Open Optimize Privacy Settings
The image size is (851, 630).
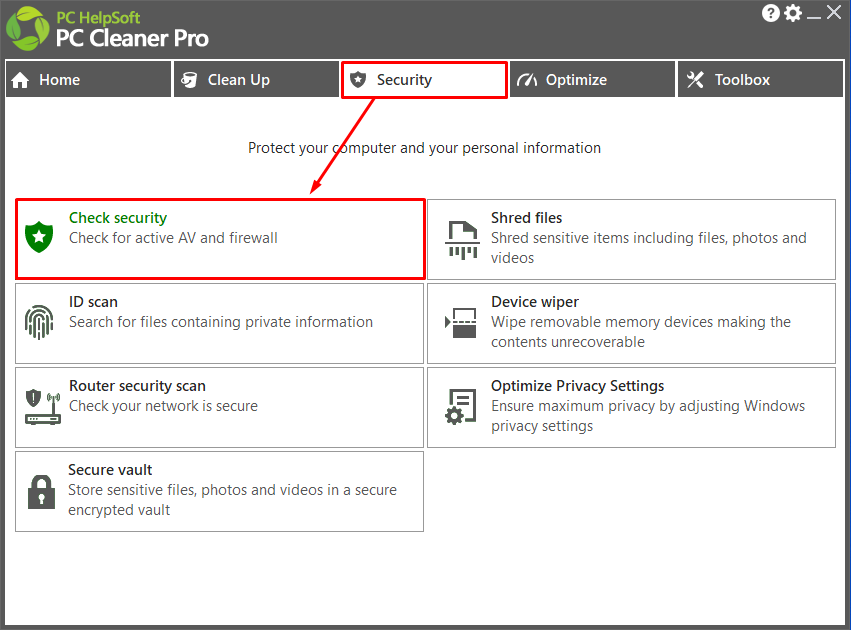tap(631, 408)
